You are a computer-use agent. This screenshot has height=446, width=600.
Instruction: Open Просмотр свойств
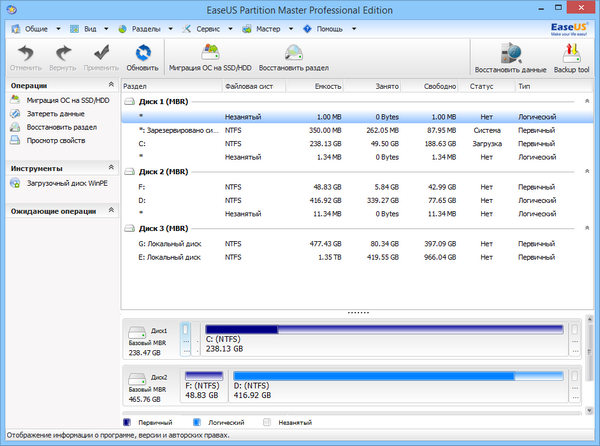(x=56, y=140)
